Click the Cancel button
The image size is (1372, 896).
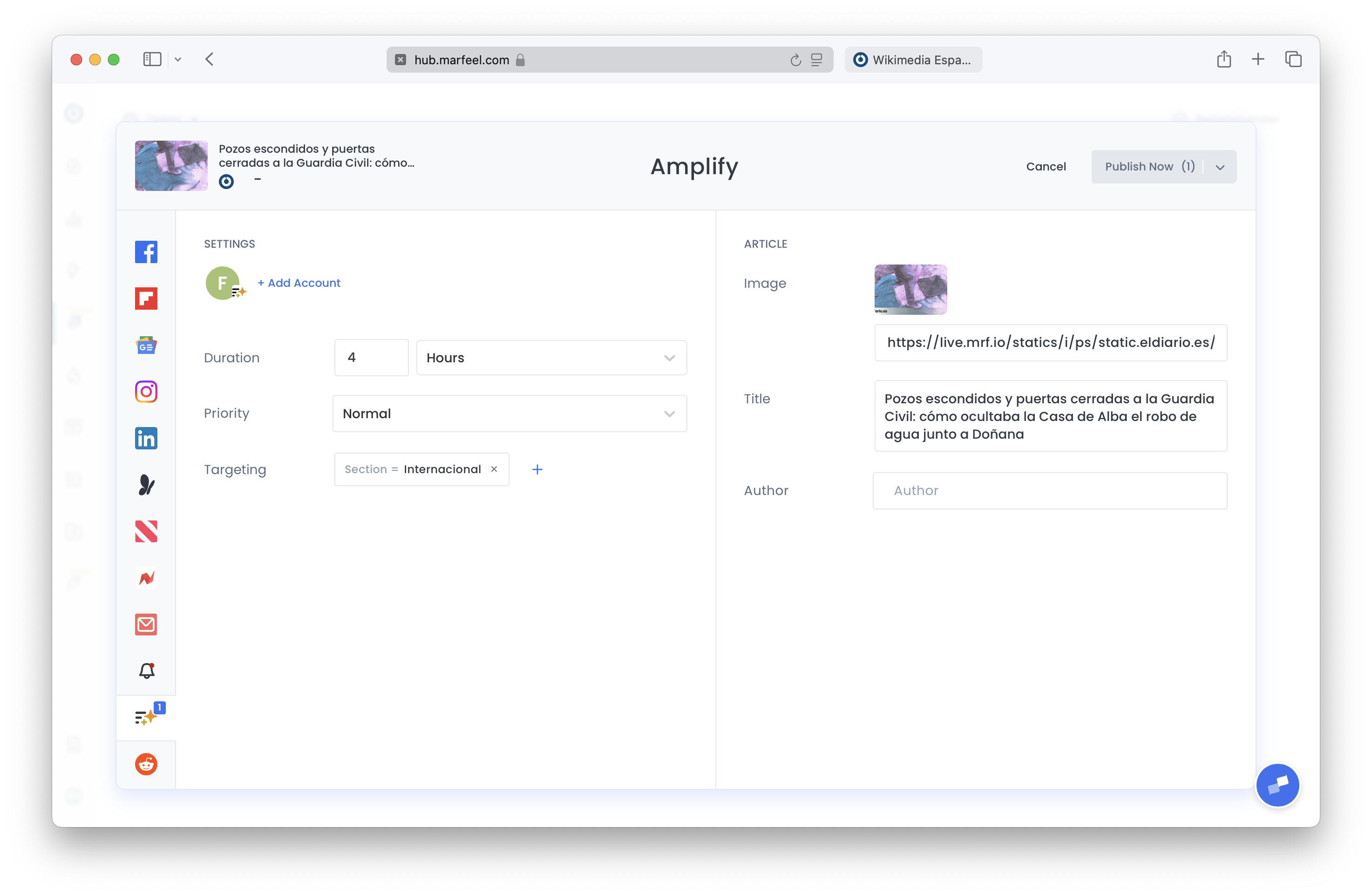pyautogui.click(x=1046, y=167)
